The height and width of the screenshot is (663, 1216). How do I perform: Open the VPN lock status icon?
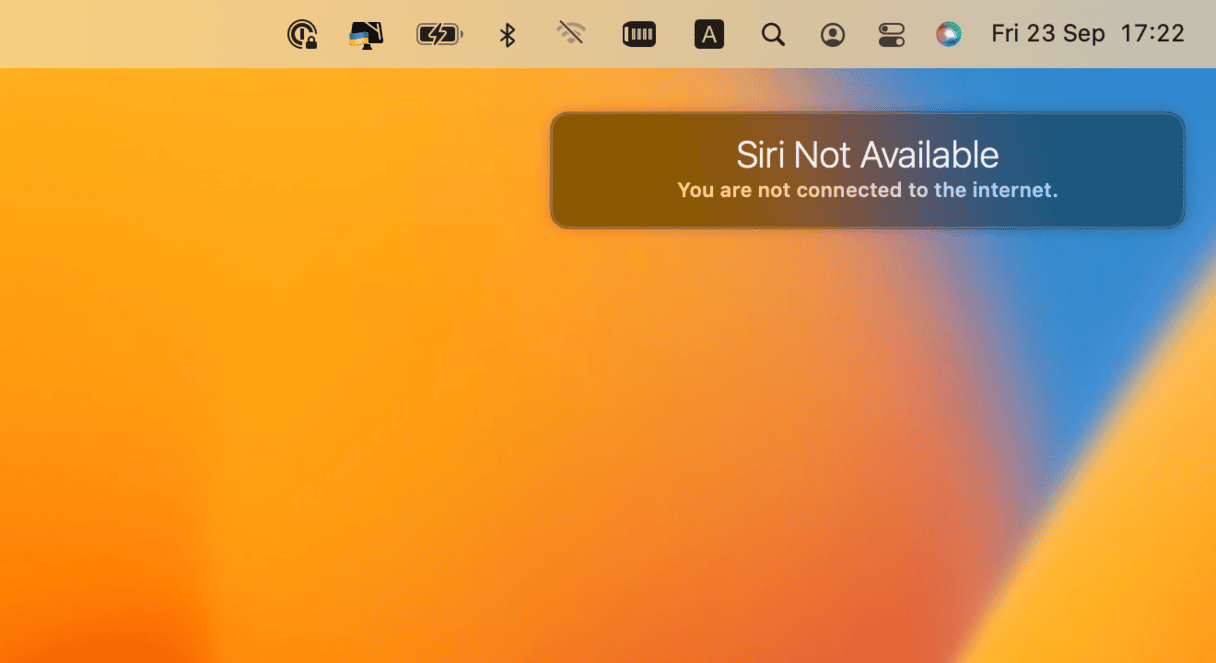[x=302, y=35]
